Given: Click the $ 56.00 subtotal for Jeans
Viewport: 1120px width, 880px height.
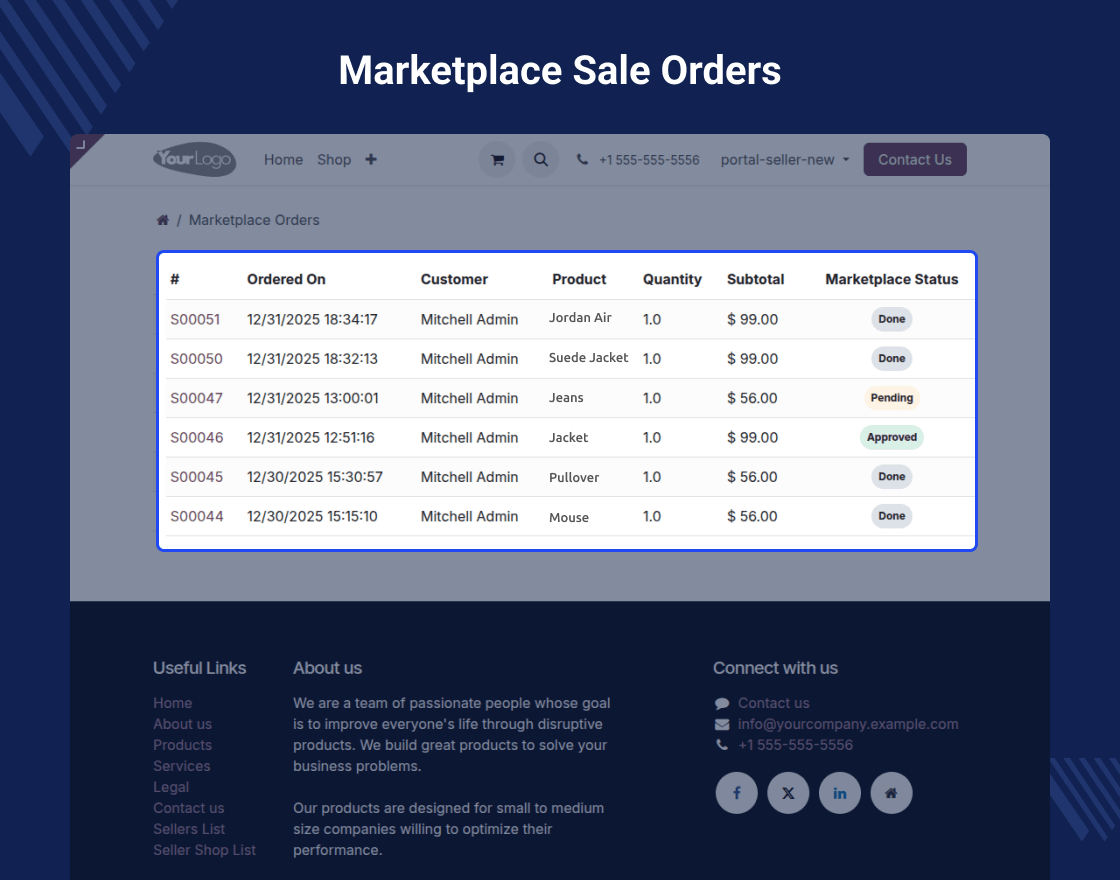Looking at the screenshot, I should click(x=752, y=398).
